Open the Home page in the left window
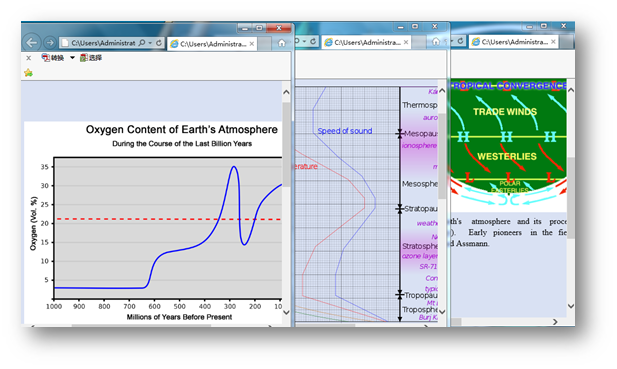617x369 pixels. (281, 43)
